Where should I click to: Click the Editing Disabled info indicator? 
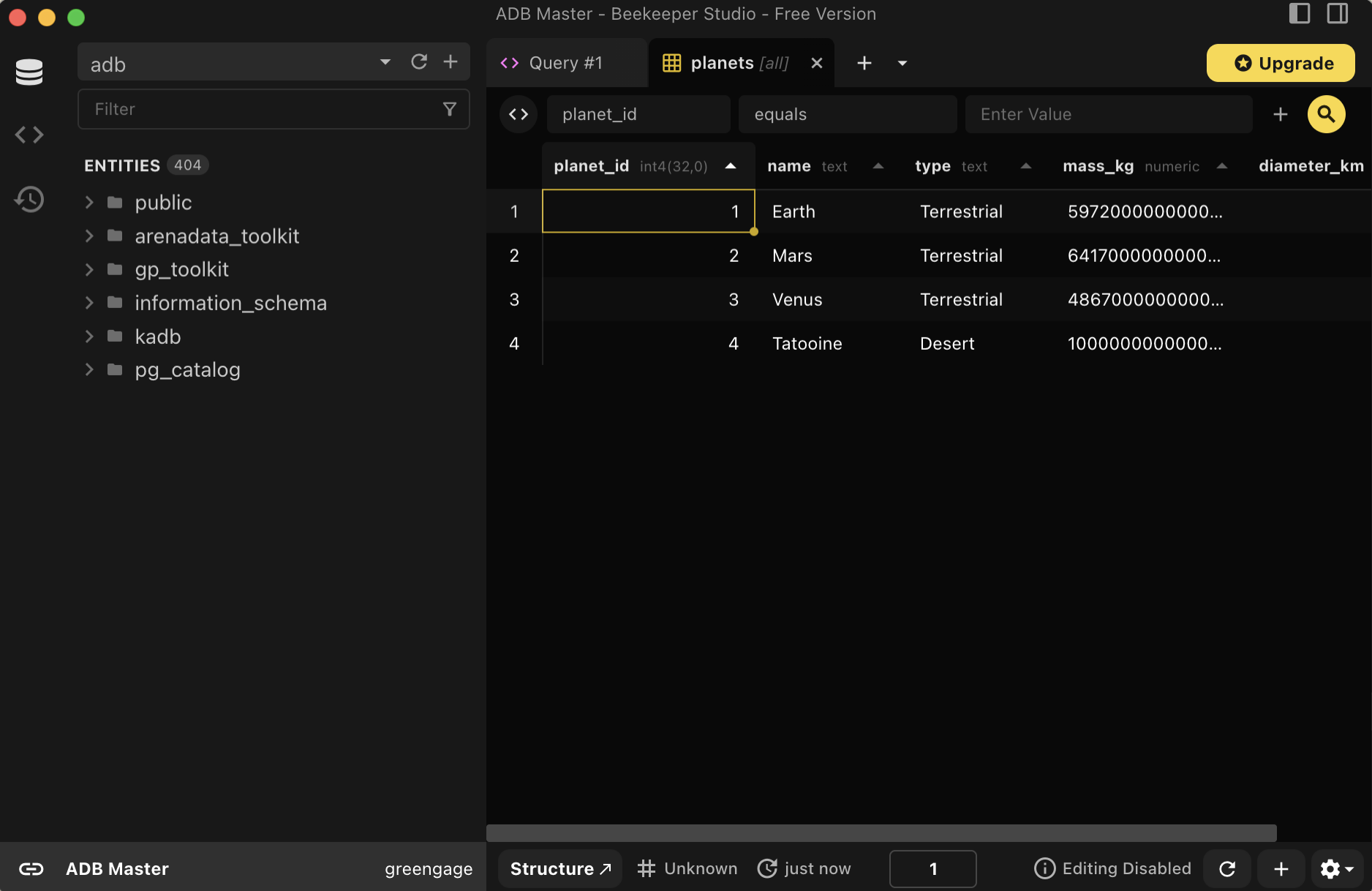click(x=1112, y=868)
